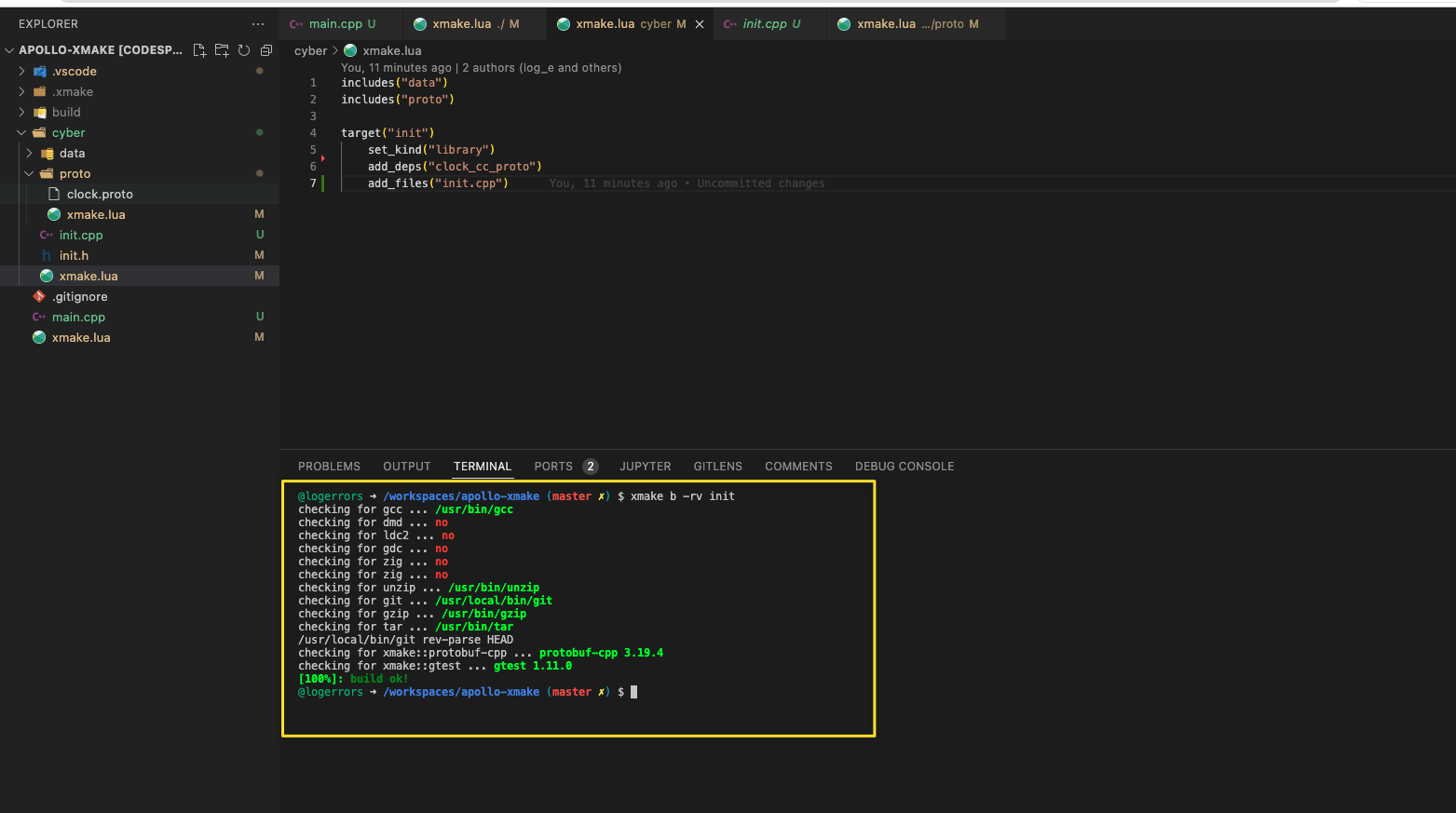Image resolution: width=1456 pixels, height=813 pixels.
Task: Switch to the init.cpp editor tab
Action: pos(770,24)
